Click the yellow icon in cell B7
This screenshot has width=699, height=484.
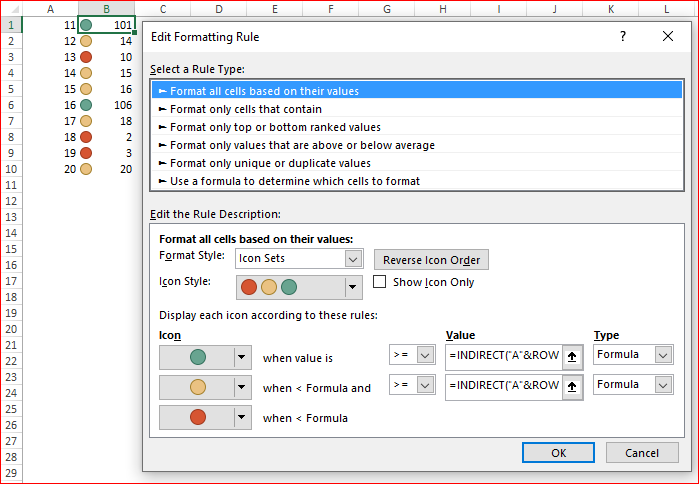point(86,121)
